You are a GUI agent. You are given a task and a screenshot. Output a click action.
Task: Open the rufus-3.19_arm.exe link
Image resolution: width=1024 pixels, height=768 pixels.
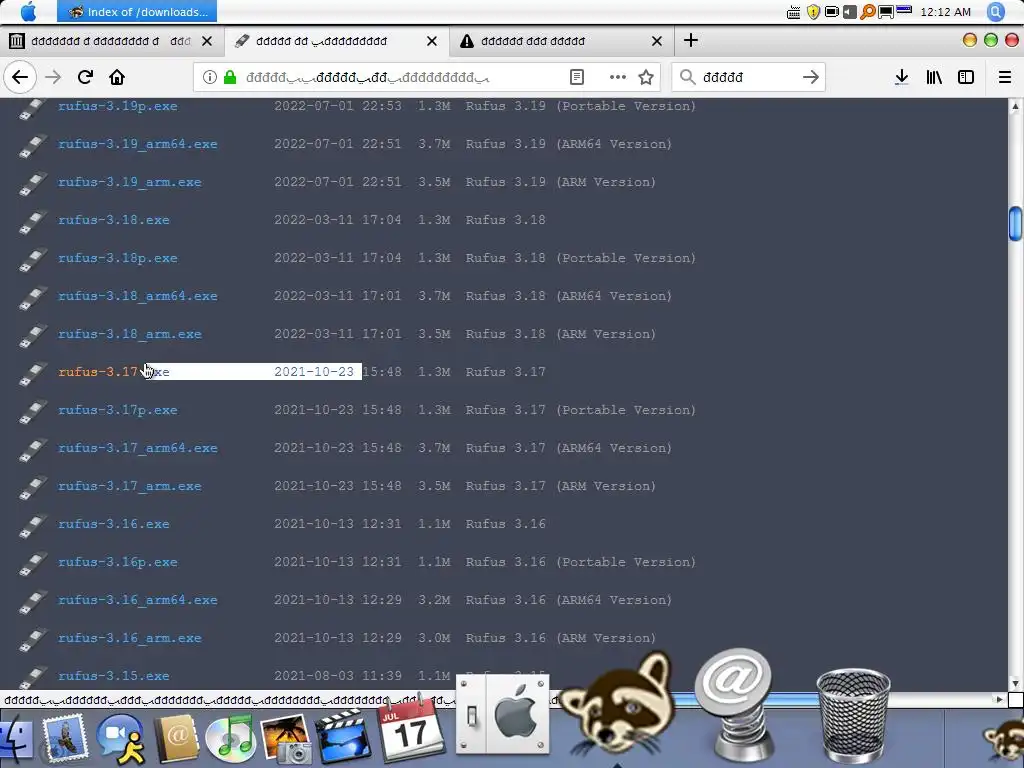130,182
